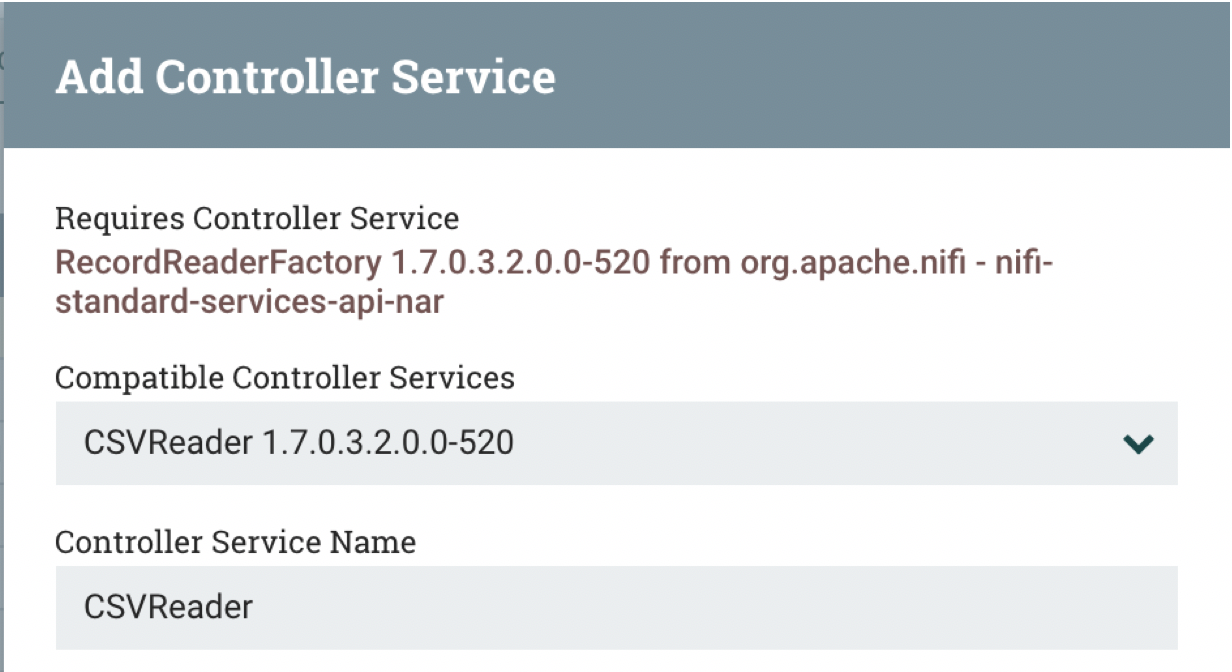Click the Add Controller Service dialog title
Image resolution: width=1232 pixels, height=672 pixels.
307,76
